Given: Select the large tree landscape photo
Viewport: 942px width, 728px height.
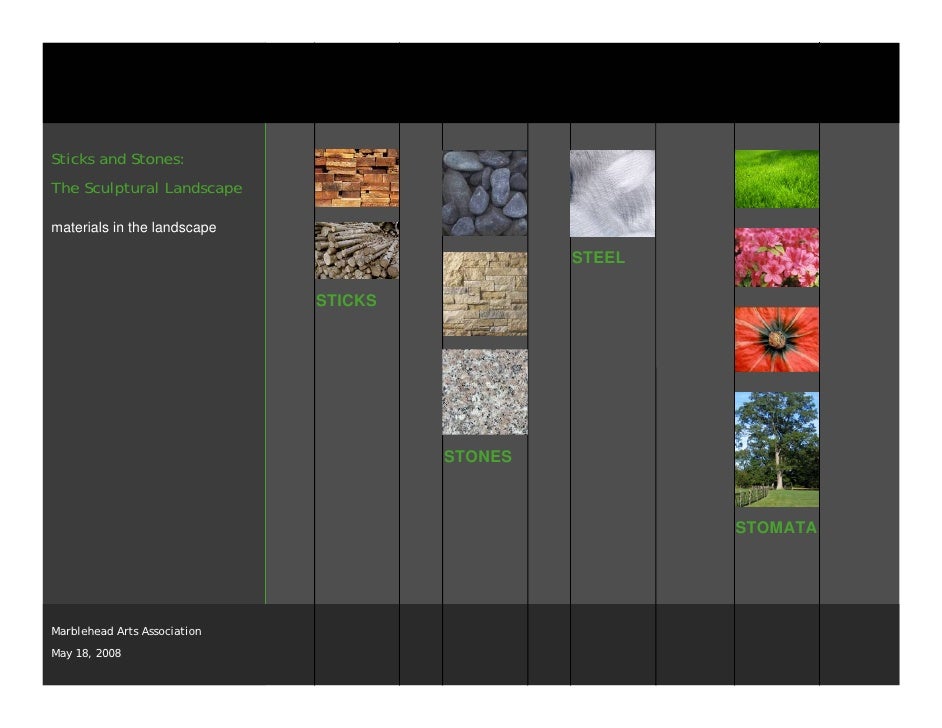Looking at the screenshot, I should tap(777, 449).
